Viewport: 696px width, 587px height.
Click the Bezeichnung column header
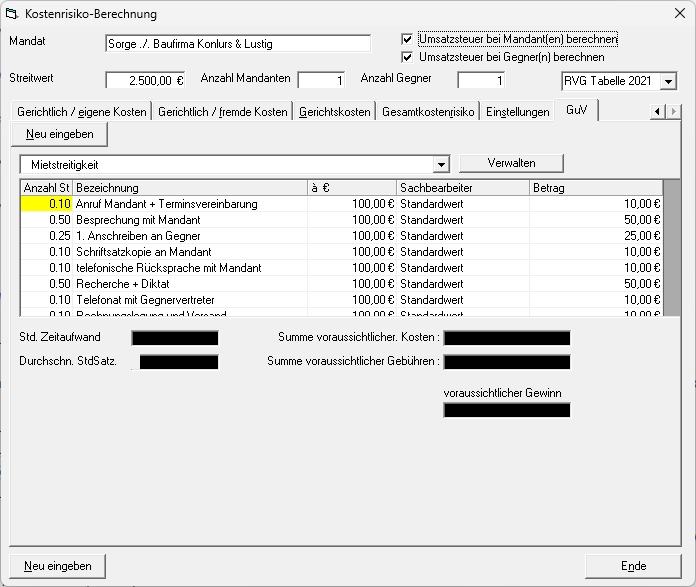coord(190,188)
